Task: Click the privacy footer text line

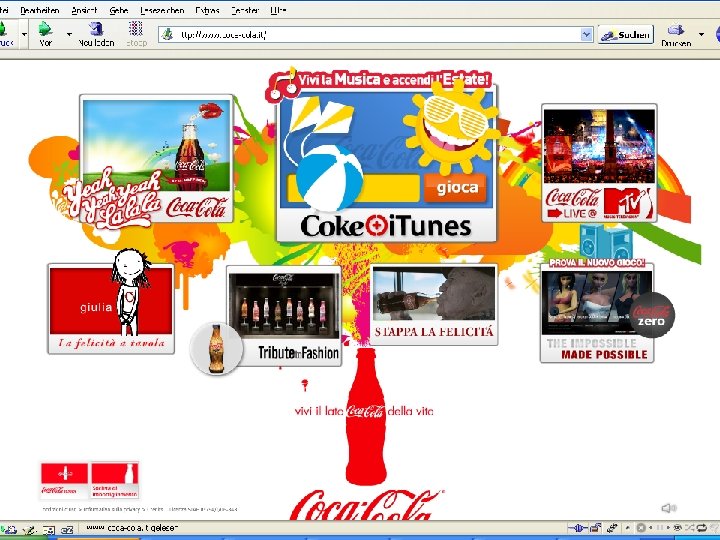Action: click(x=140, y=509)
